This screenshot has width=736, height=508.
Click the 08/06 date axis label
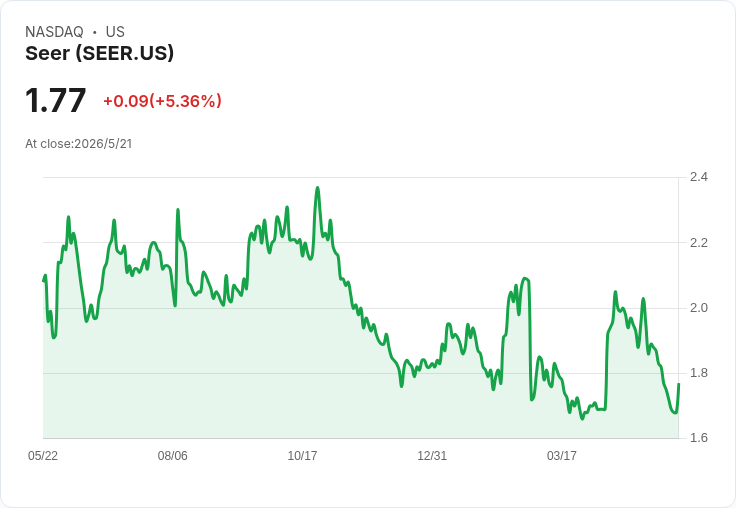click(172, 455)
